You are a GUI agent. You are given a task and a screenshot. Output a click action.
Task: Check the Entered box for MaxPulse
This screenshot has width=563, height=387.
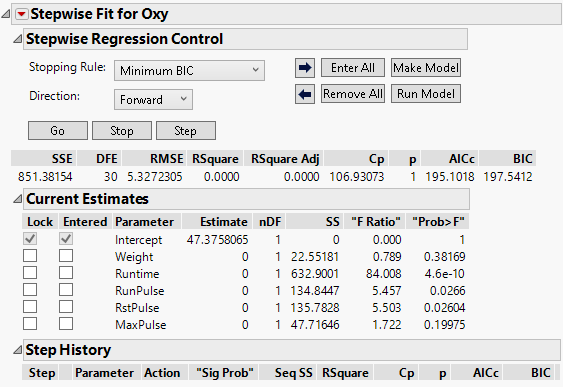point(66,323)
